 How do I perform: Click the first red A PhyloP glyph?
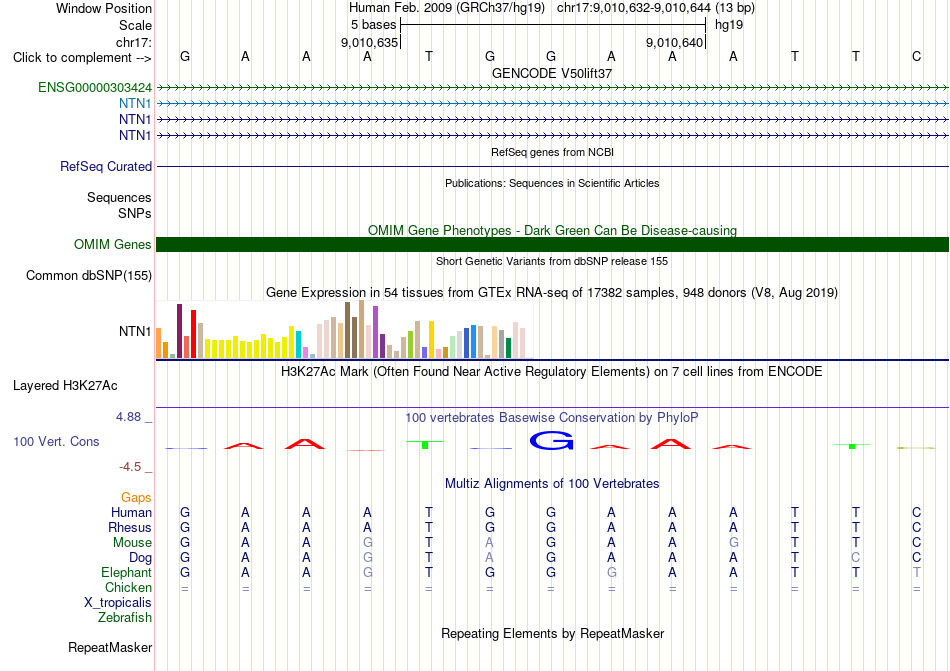244,446
